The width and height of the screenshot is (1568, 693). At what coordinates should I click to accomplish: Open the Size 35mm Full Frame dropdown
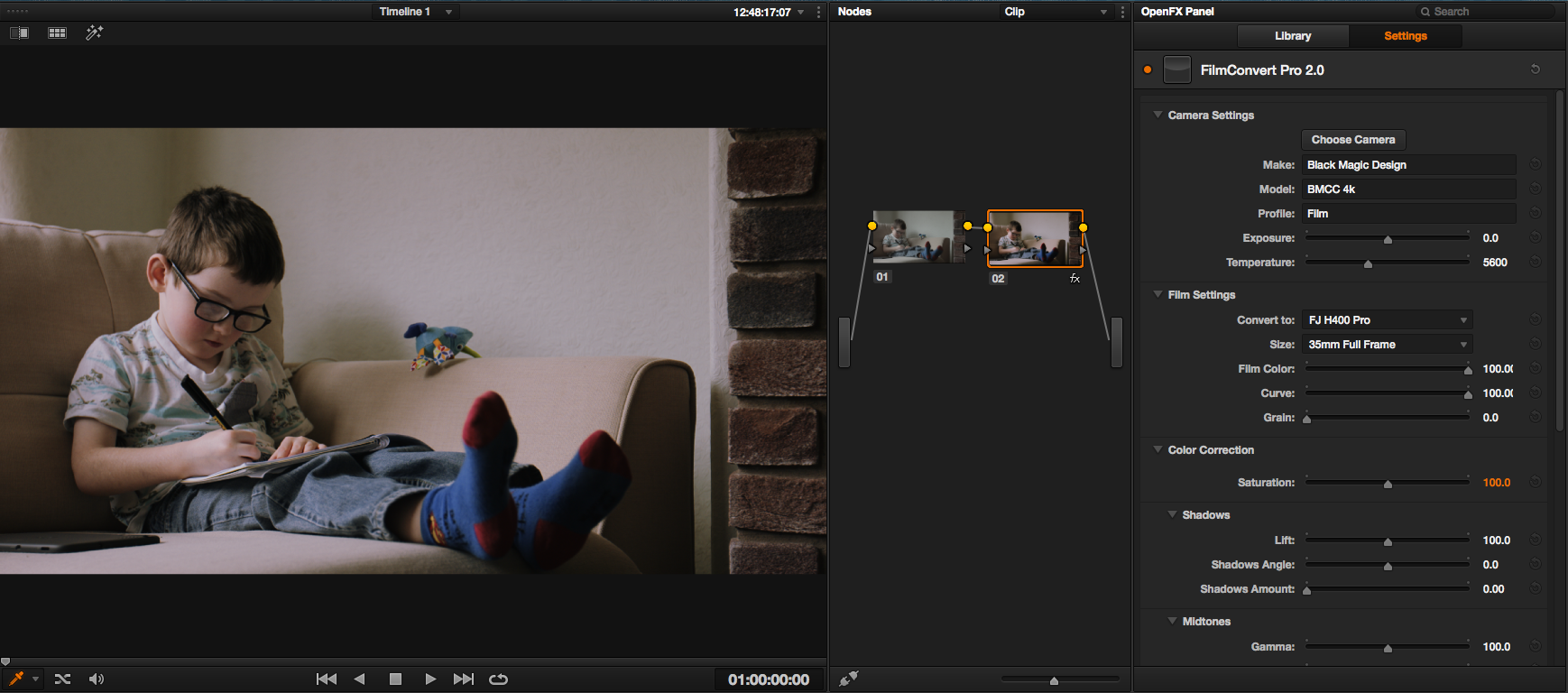[x=1388, y=345]
